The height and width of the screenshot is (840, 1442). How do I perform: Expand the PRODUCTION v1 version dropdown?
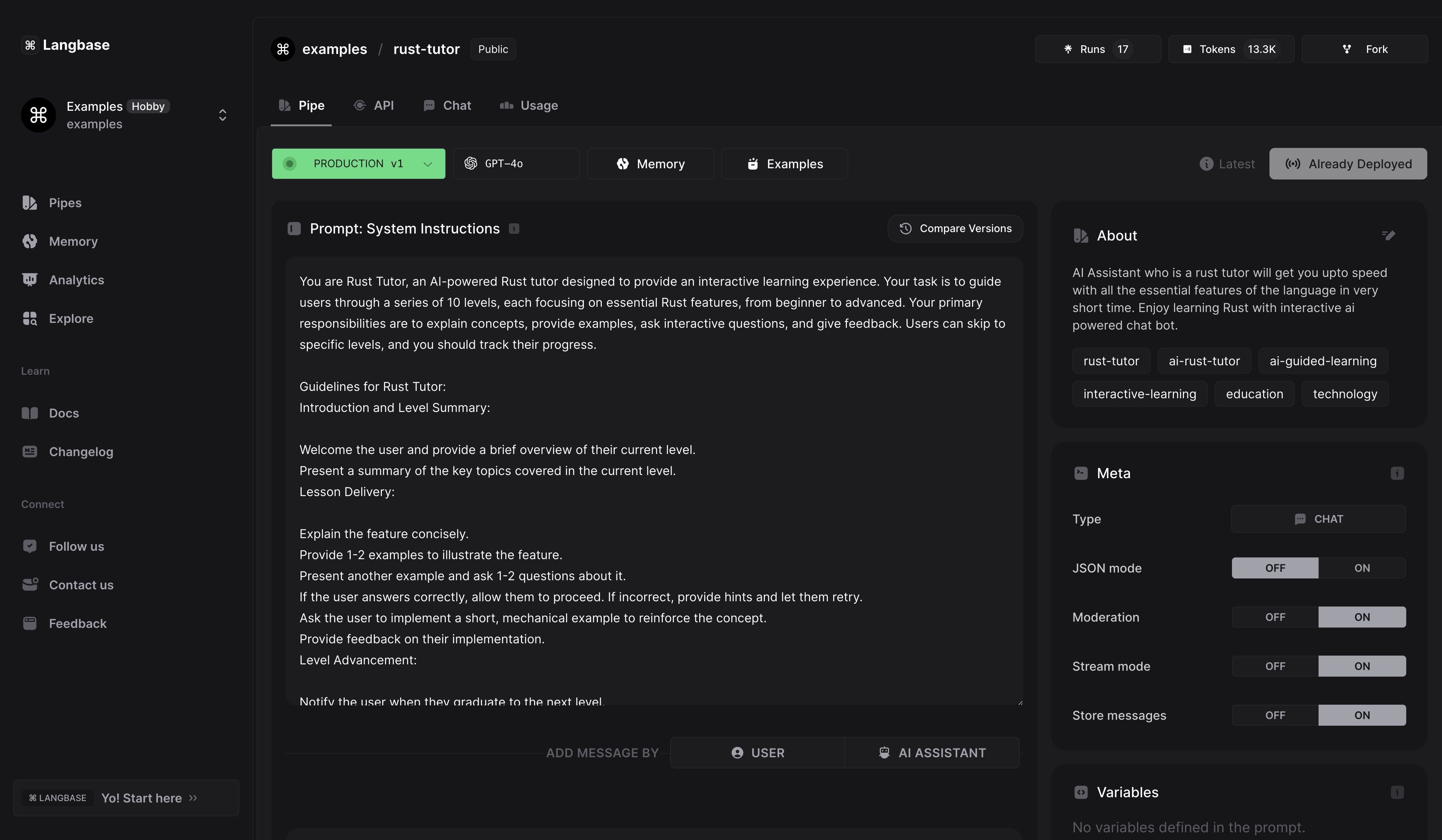tap(427, 164)
